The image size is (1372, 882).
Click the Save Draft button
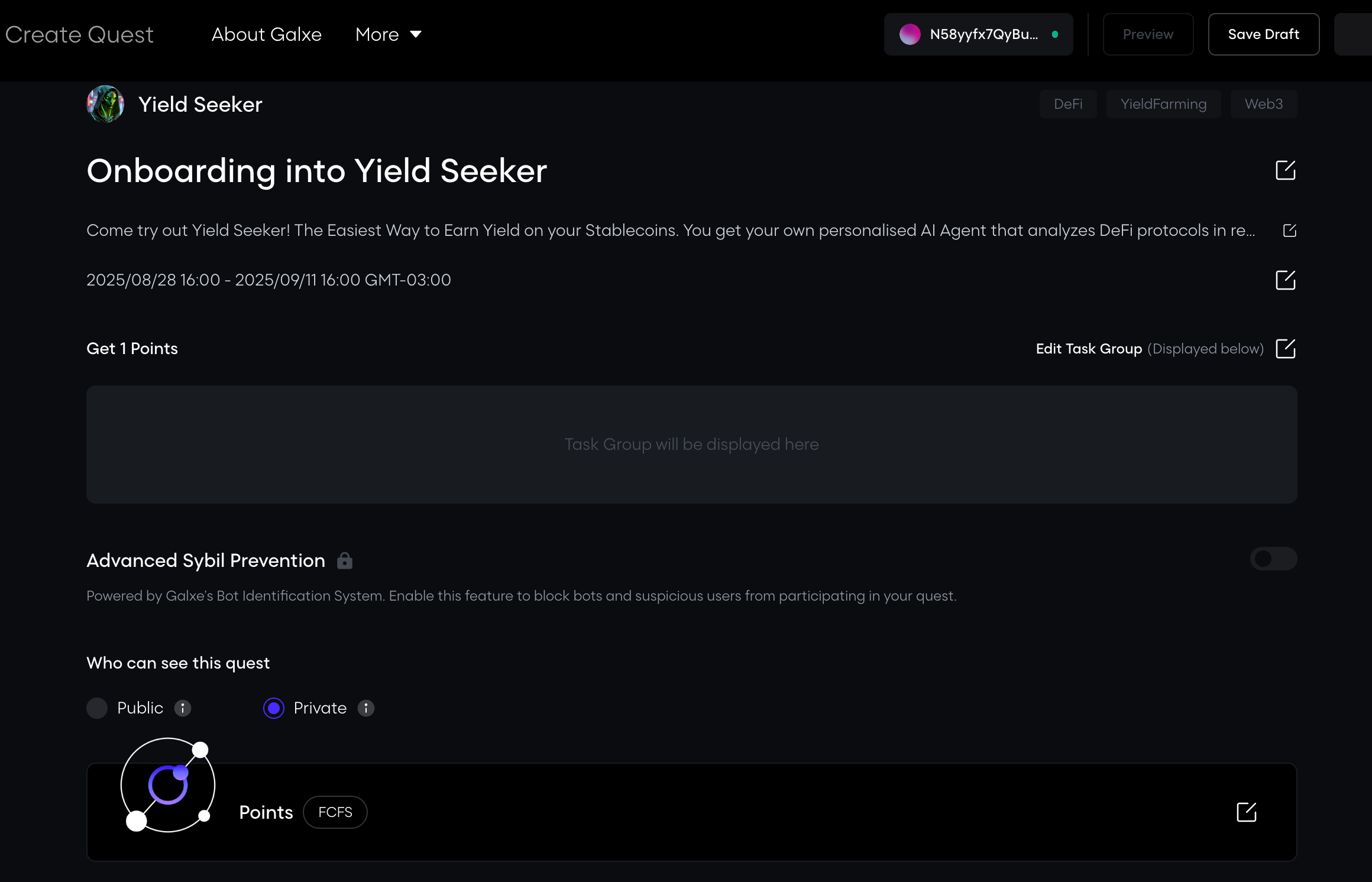(1263, 34)
